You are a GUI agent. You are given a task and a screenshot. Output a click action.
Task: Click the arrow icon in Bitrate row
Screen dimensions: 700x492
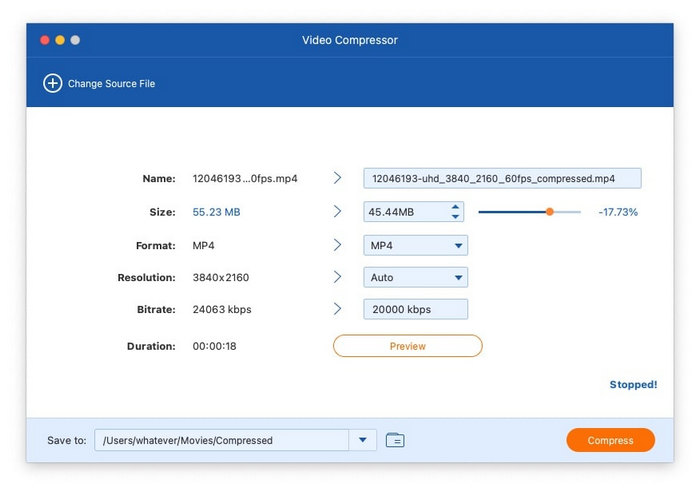(x=337, y=309)
